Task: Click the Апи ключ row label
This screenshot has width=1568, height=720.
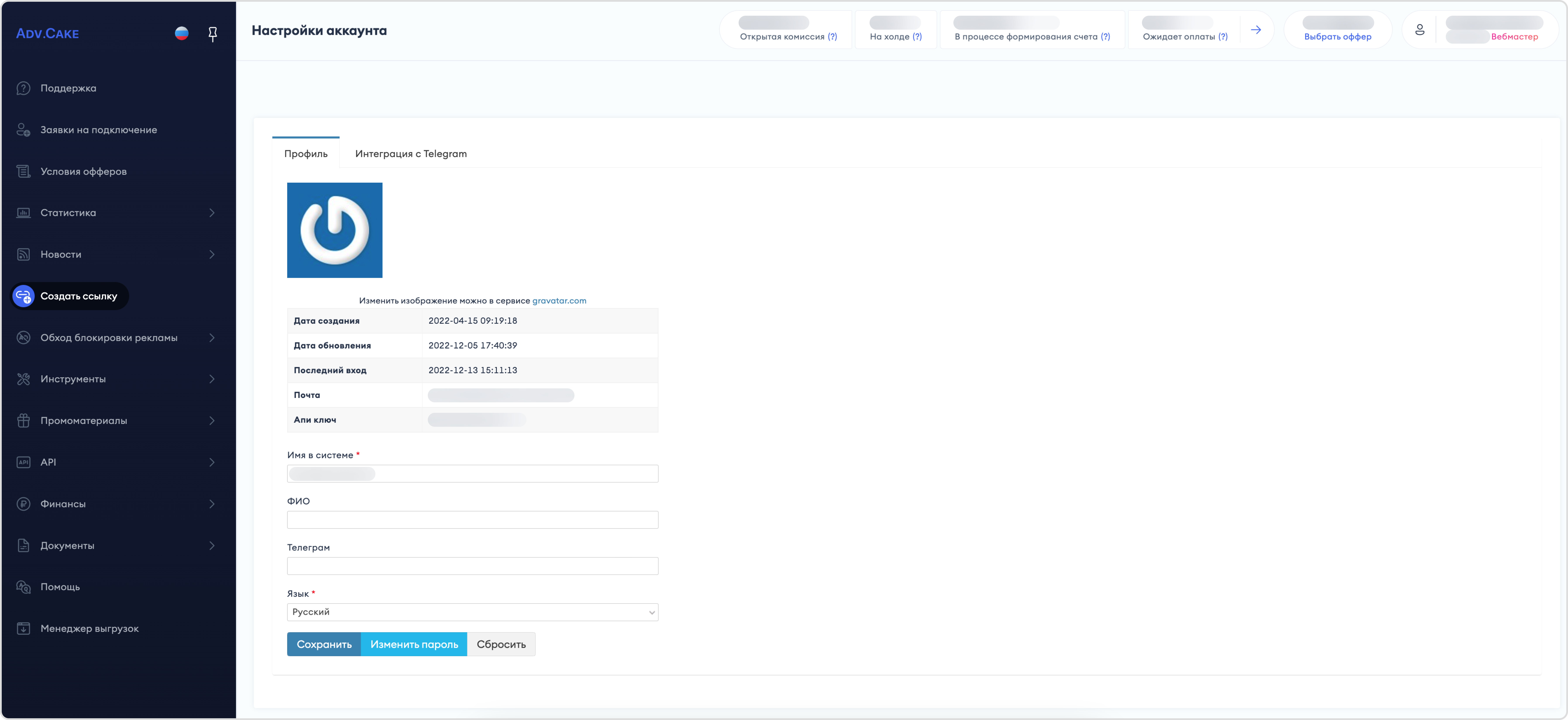Action: click(315, 420)
